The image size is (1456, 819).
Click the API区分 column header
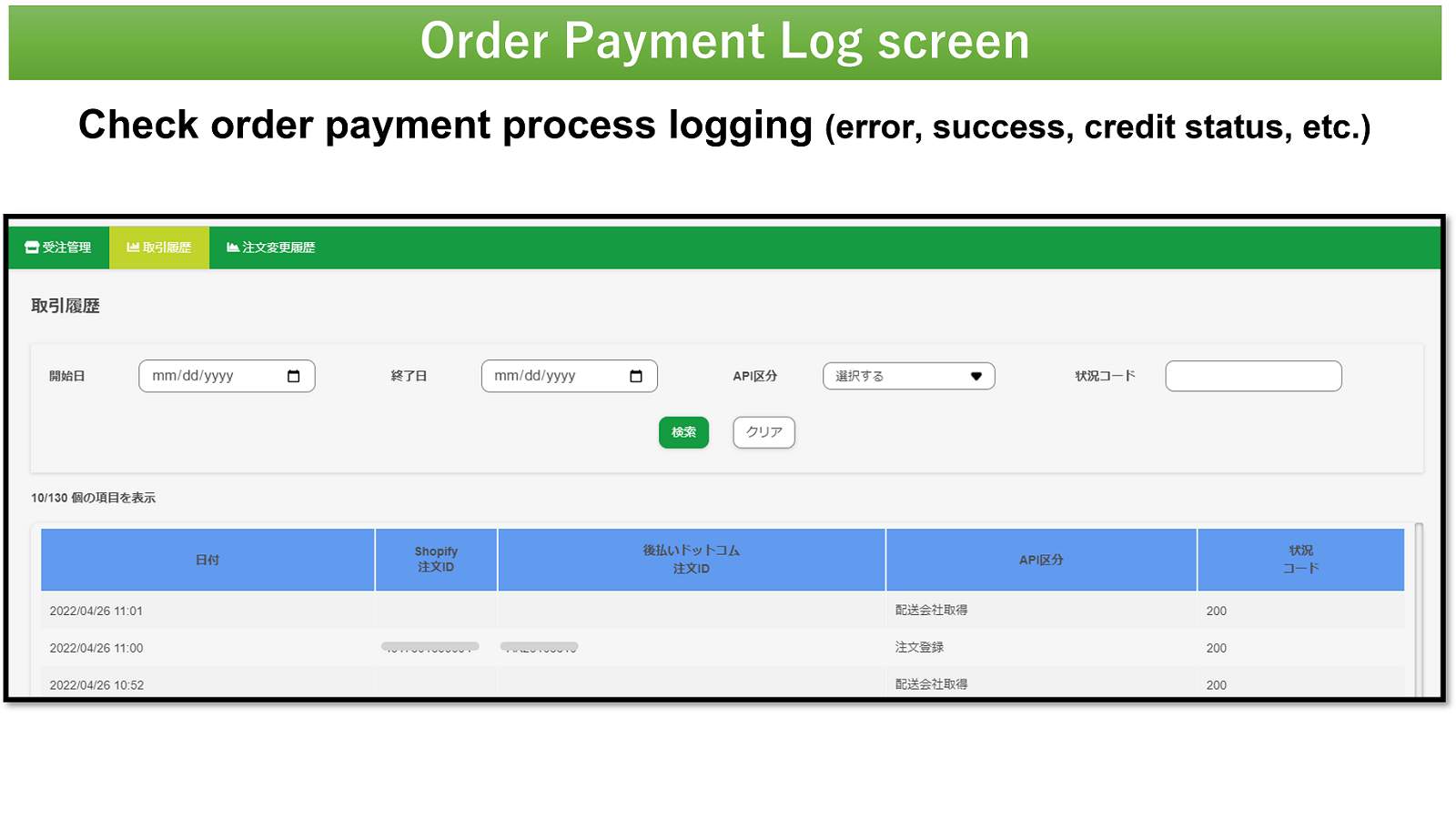tap(1041, 560)
